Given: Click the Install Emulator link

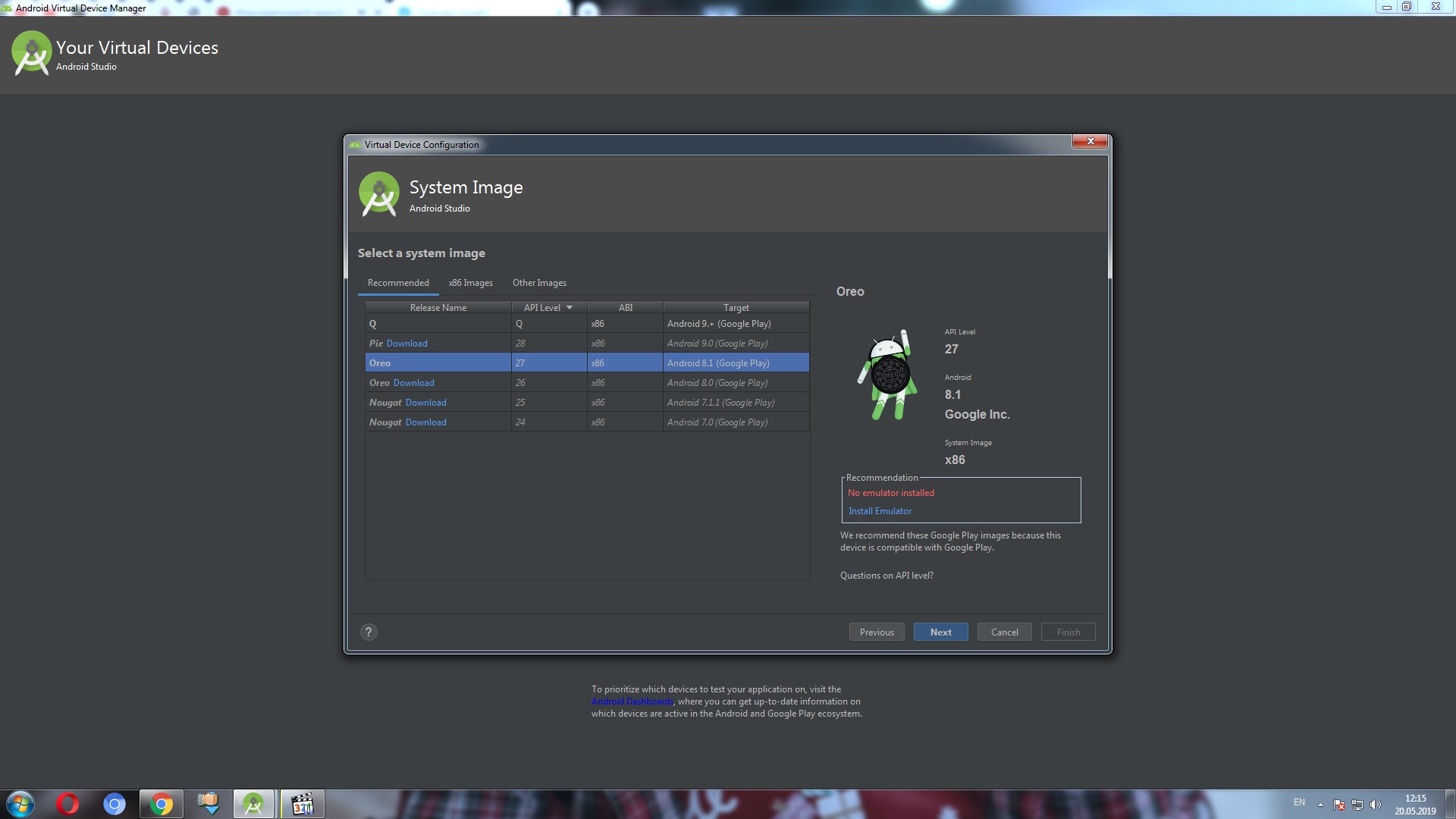Looking at the screenshot, I should pyautogui.click(x=880, y=511).
